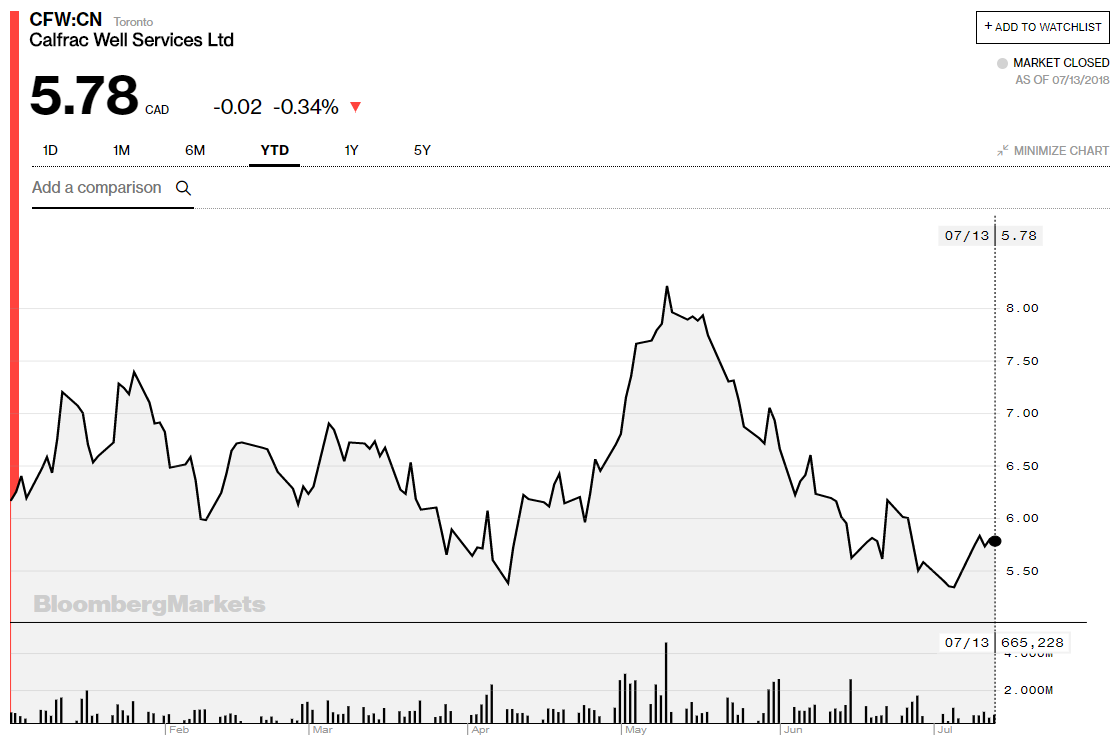
Task: Click the search magnifier icon beside Add a comparison
Action: (183, 188)
